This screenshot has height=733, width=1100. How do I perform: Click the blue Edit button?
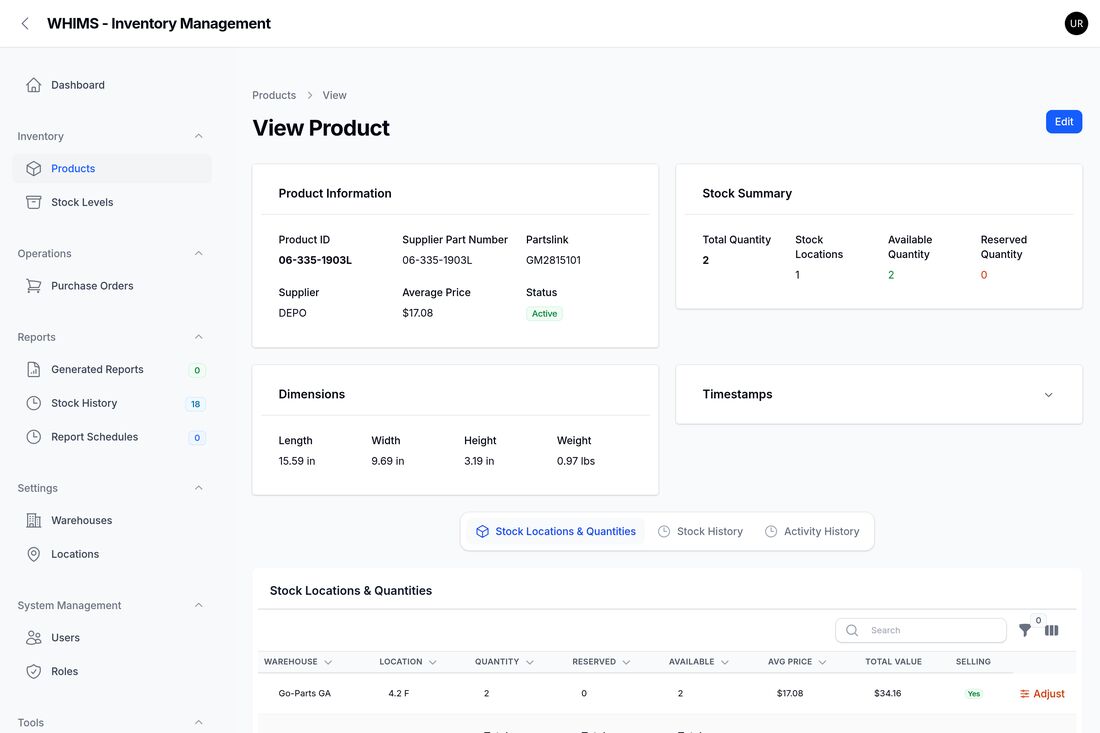[x=1064, y=121]
